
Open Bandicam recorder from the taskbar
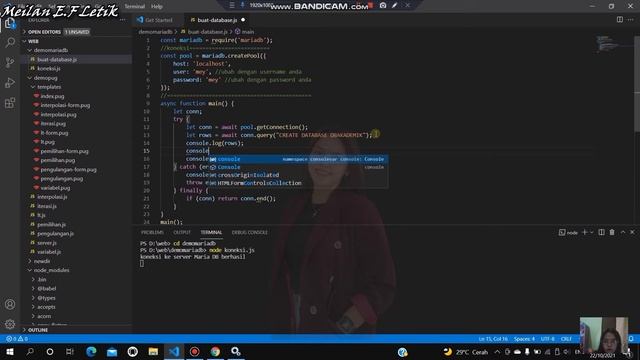[195, 351]
